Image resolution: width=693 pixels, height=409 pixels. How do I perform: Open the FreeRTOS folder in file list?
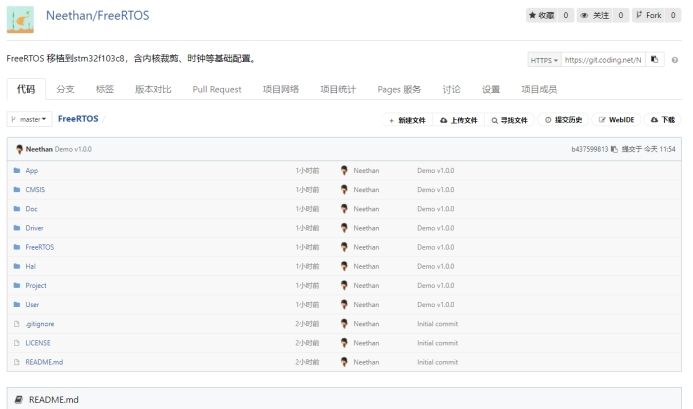coord(40,247)
